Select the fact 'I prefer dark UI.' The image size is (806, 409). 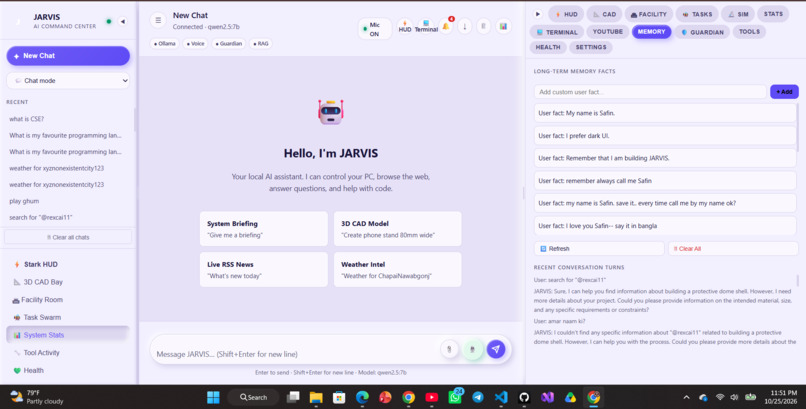pyautogui.click(x=665, y=136)
